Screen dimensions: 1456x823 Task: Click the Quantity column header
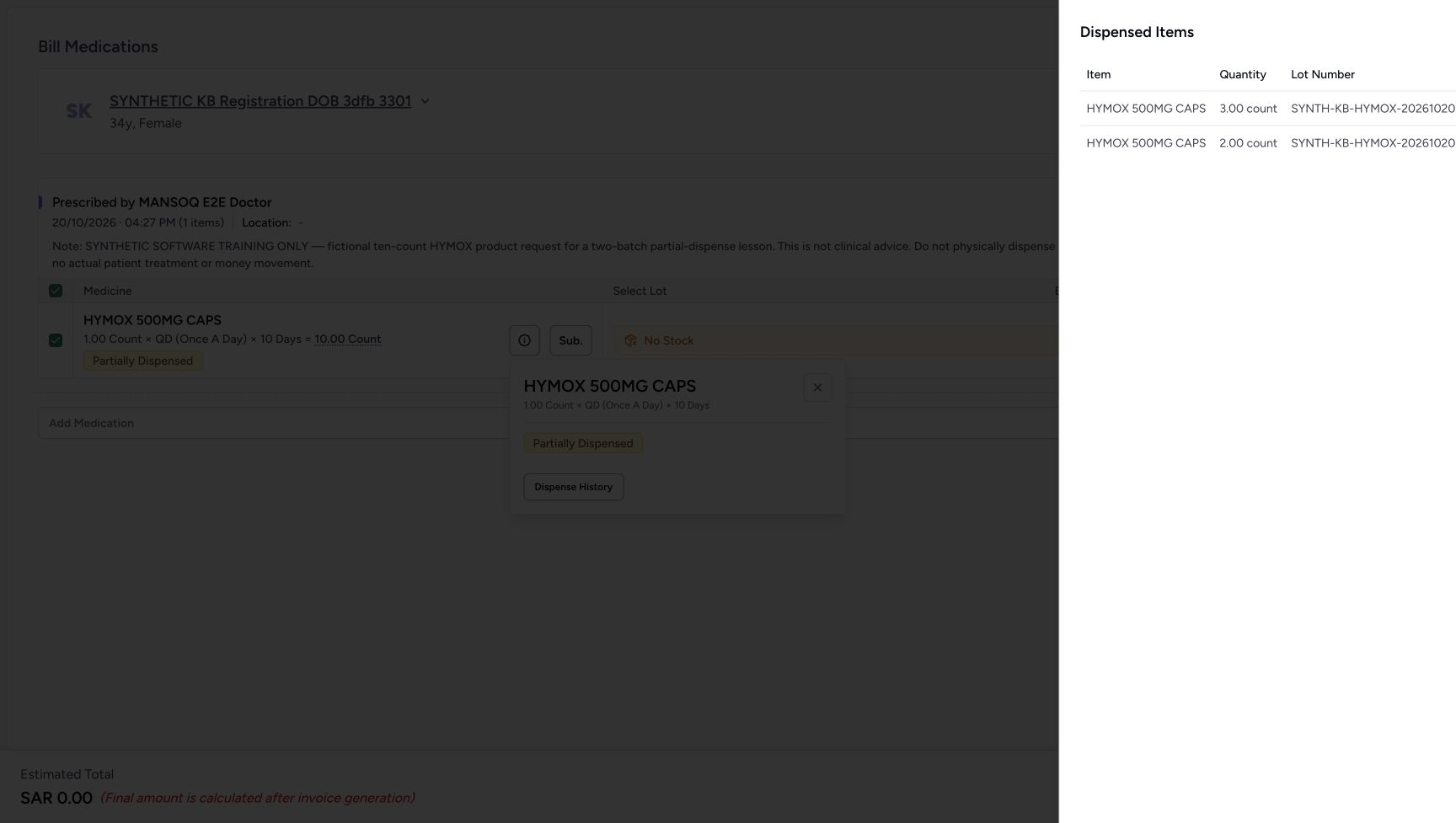[1243, 74]
